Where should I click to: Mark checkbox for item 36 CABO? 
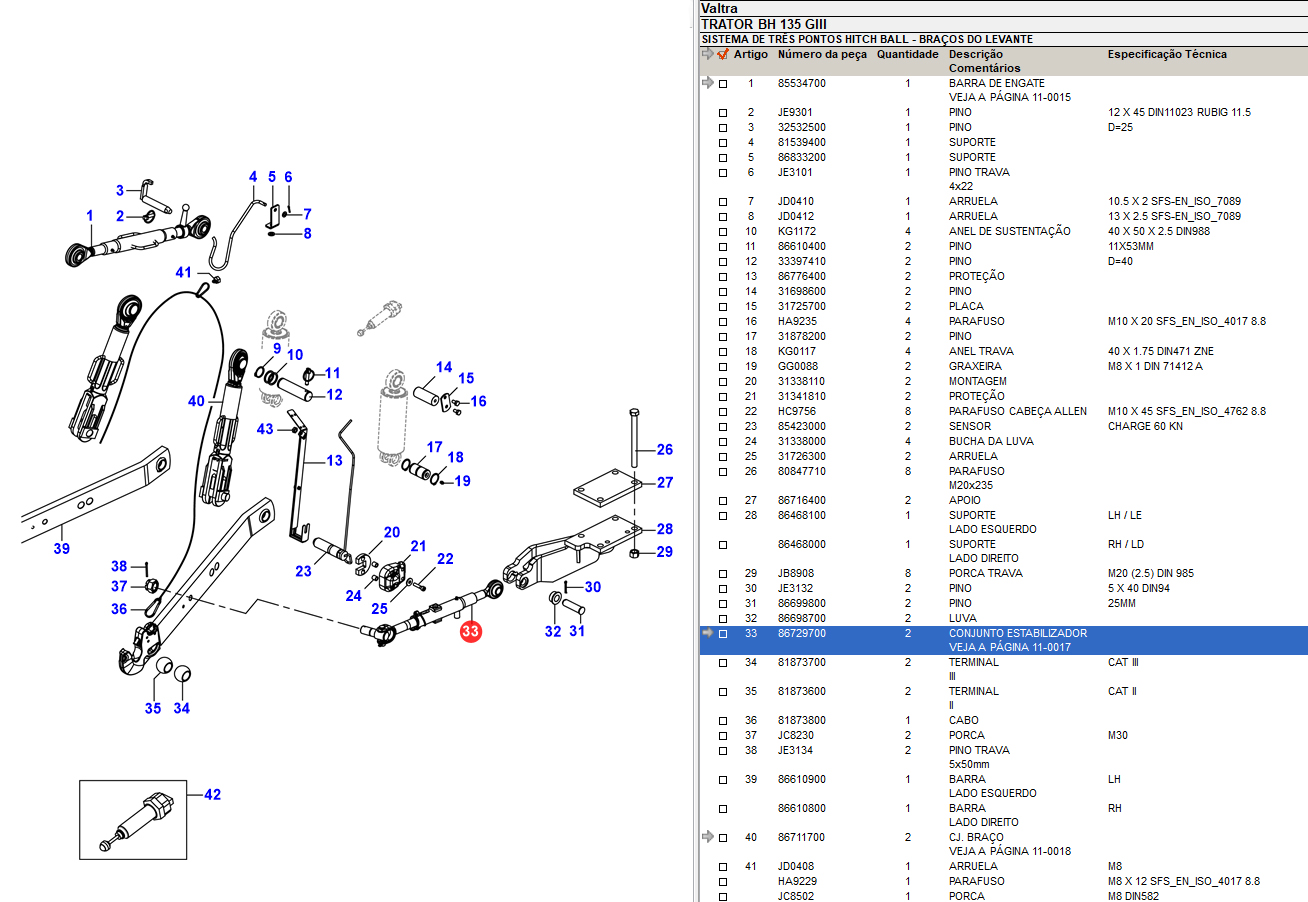pyautogui.click(x=723, y=721)
